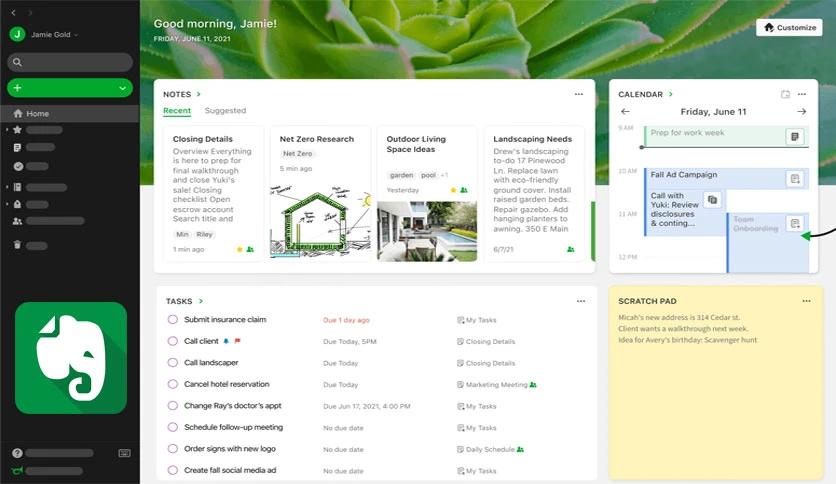Screen dimensions: 836x484
Task: Expand the starred shortcuts sidebar section
Action: [7, 130]
